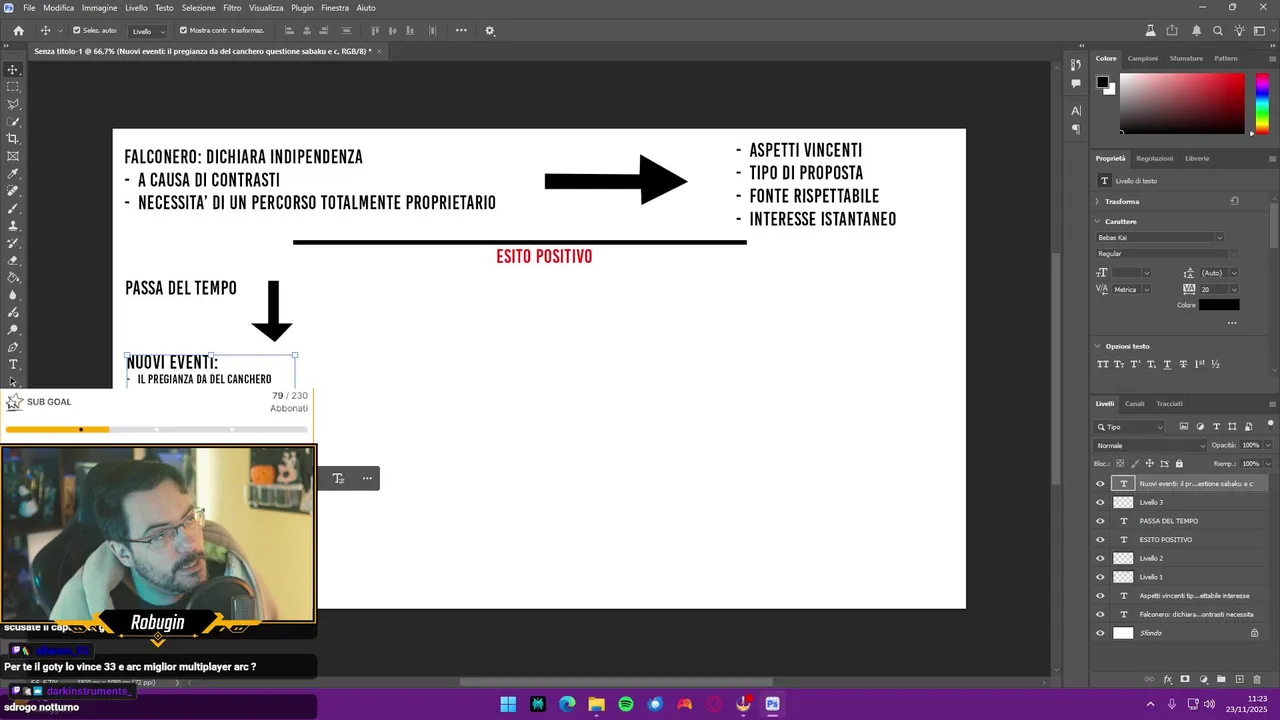Image resolution: width=1280 pixels, height=720 pixels.
Task: Select the Clone Stamp tool
Action: click(13, 226)
